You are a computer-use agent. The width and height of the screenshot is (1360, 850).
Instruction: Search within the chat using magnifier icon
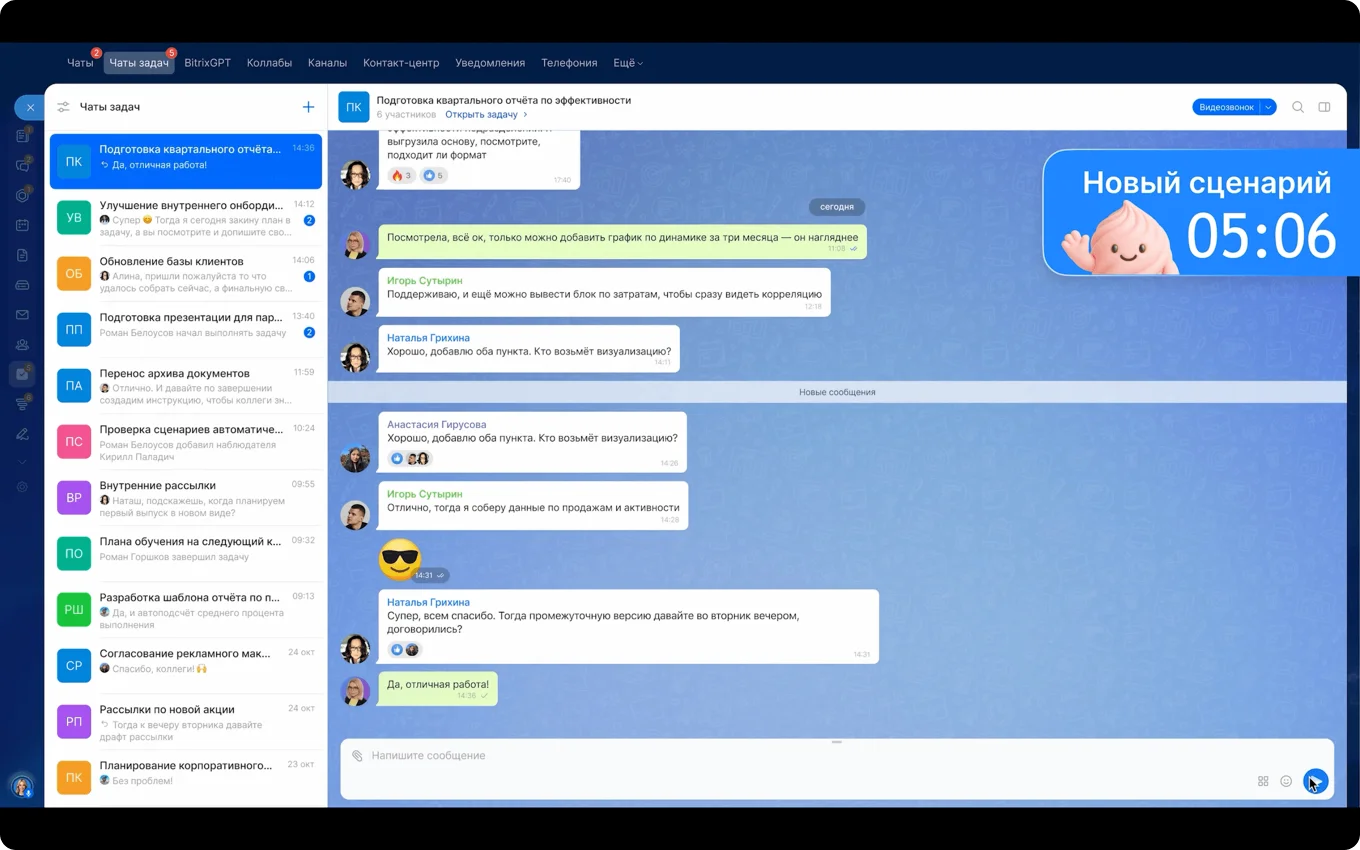[x=1298, y=107]
